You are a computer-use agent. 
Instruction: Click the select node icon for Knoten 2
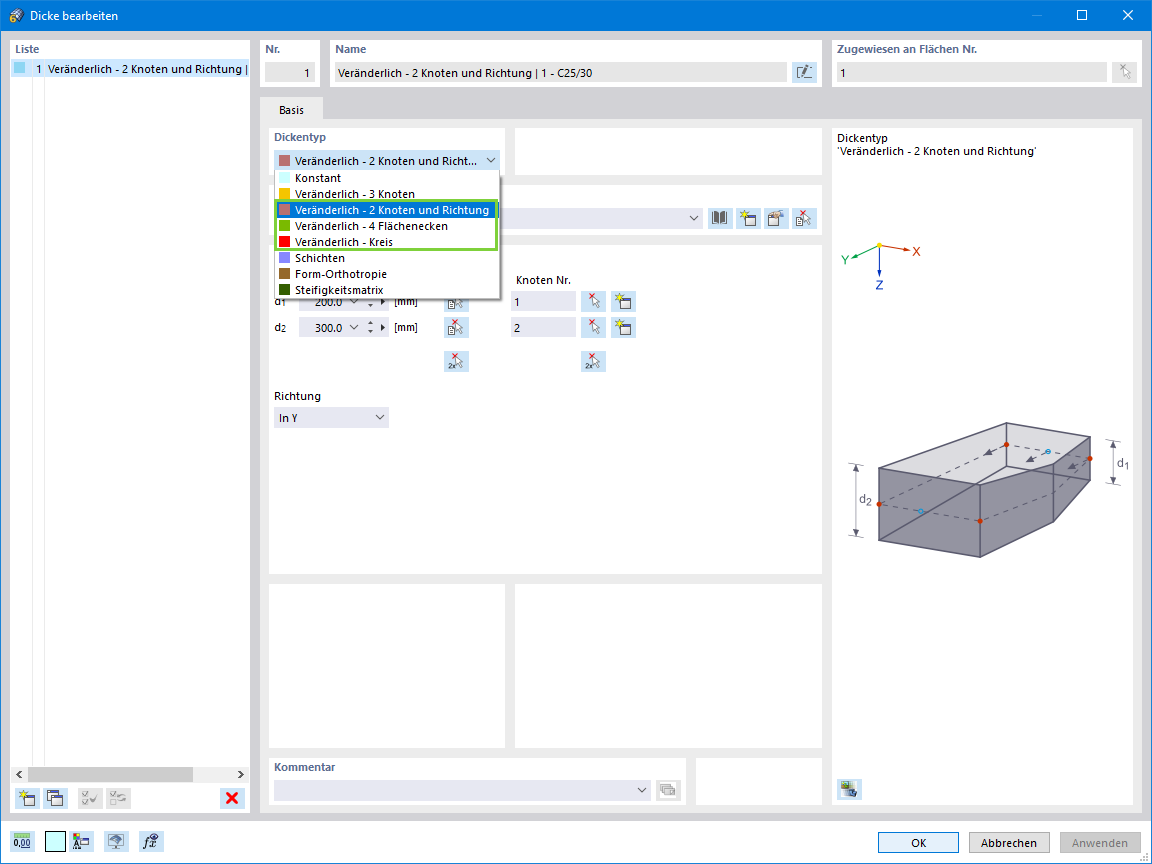(x=593, y=328)
